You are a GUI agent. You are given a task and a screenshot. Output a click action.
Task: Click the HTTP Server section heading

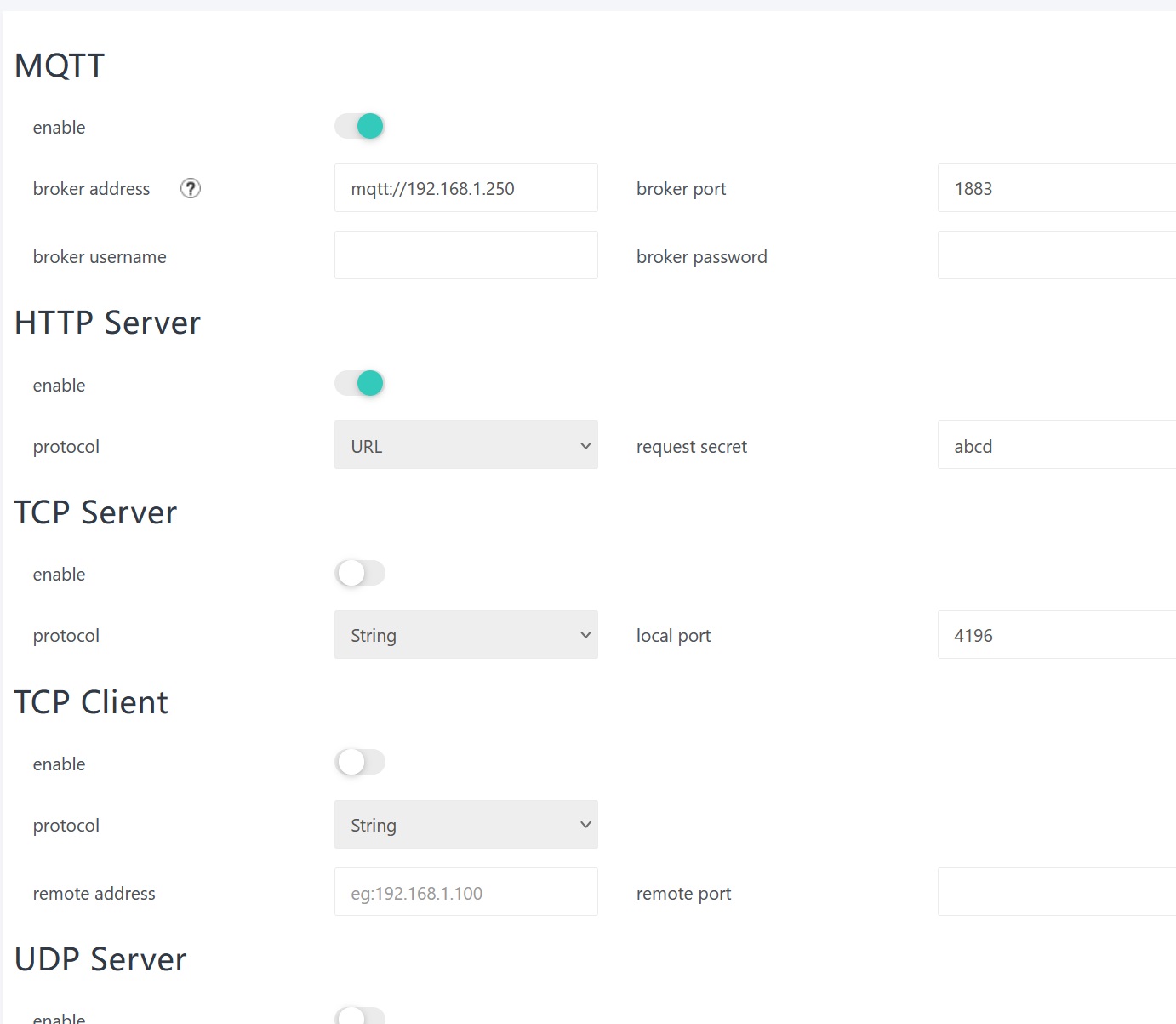click(x=107, y=323)
